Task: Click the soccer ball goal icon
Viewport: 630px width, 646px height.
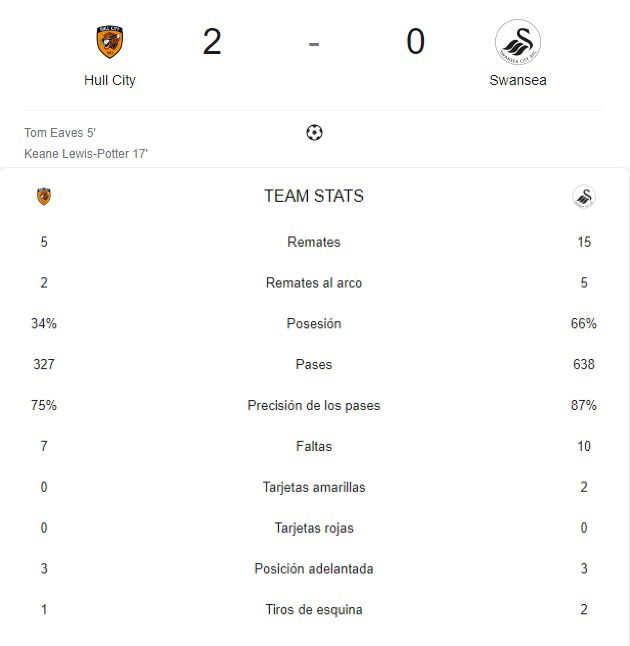Action: click(314, 133)
